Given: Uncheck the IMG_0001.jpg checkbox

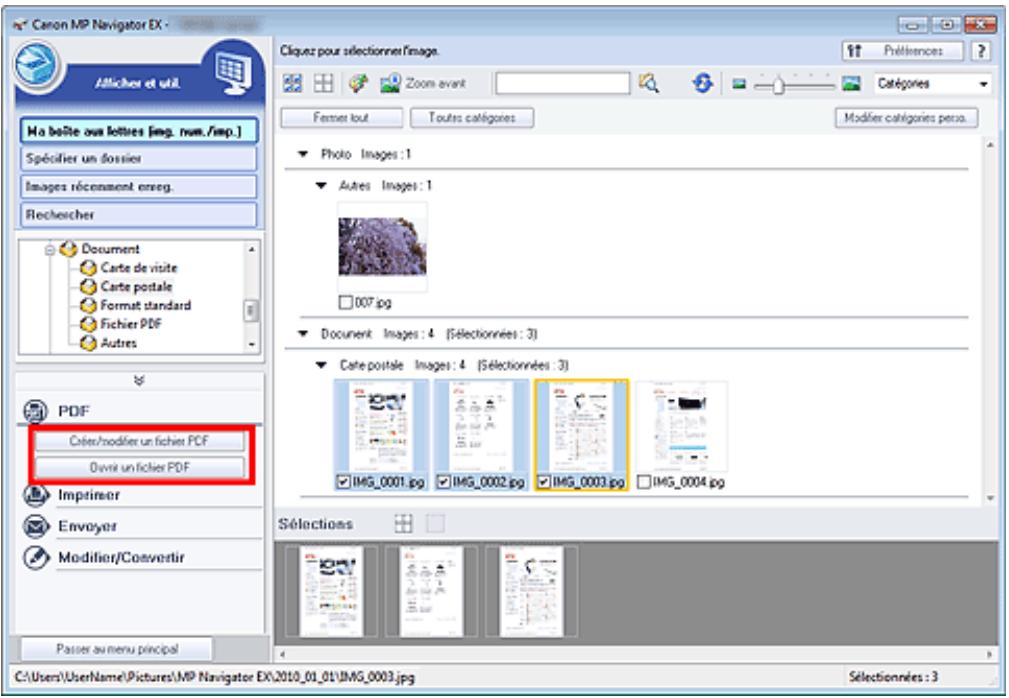Looking at the screenshot, I should (x=344, y=482).
